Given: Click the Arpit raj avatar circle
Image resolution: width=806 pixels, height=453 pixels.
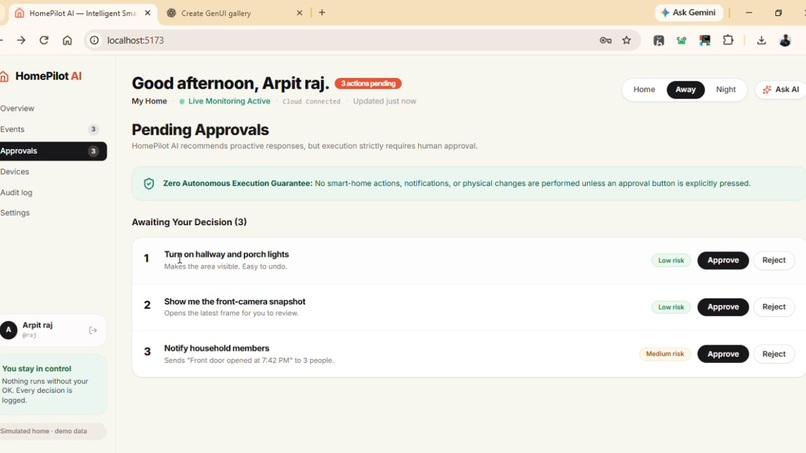Looking at the screenshot, I should coord(9,330).
